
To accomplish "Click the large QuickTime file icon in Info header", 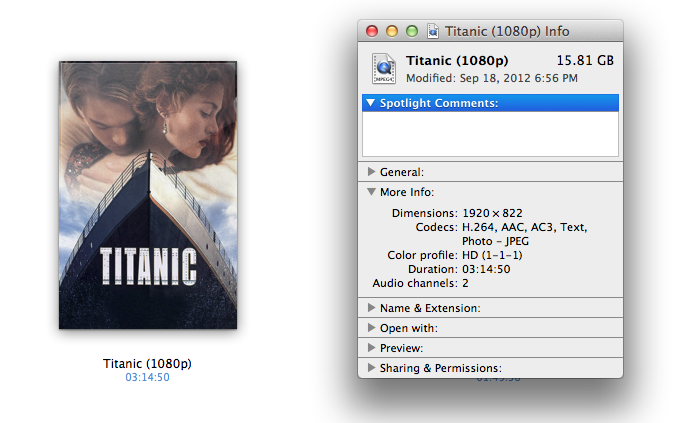I will click(383, 68).
